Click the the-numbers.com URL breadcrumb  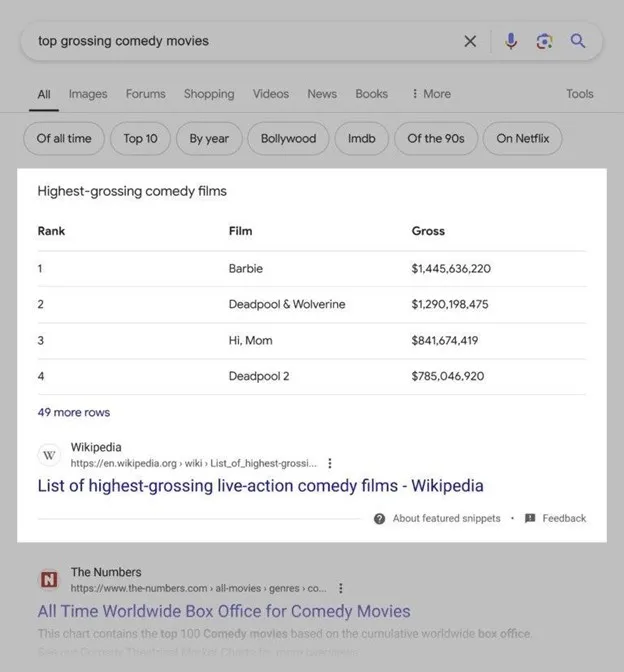click(x=198, y=588)
